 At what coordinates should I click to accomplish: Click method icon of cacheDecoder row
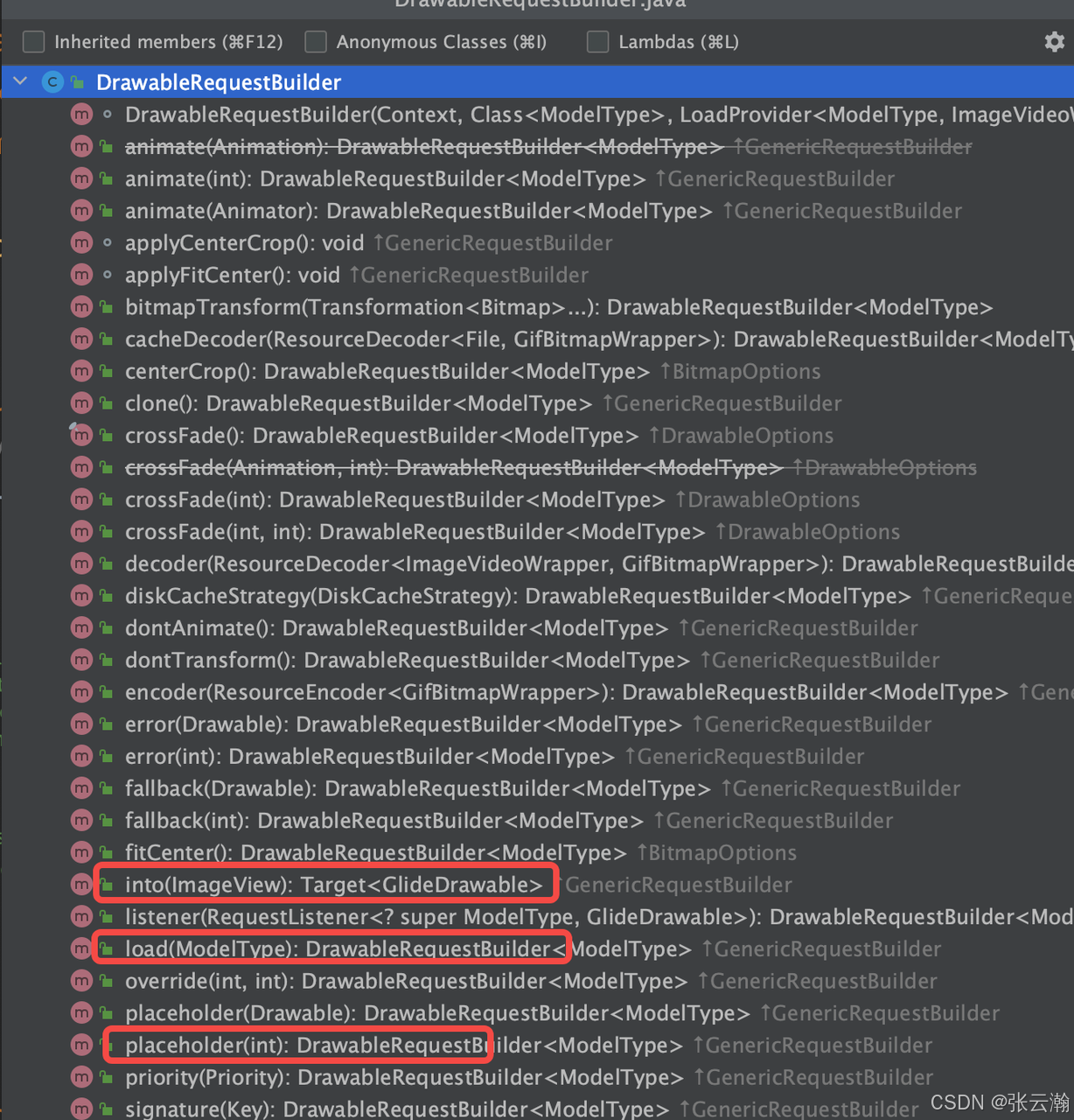point(81,339)
